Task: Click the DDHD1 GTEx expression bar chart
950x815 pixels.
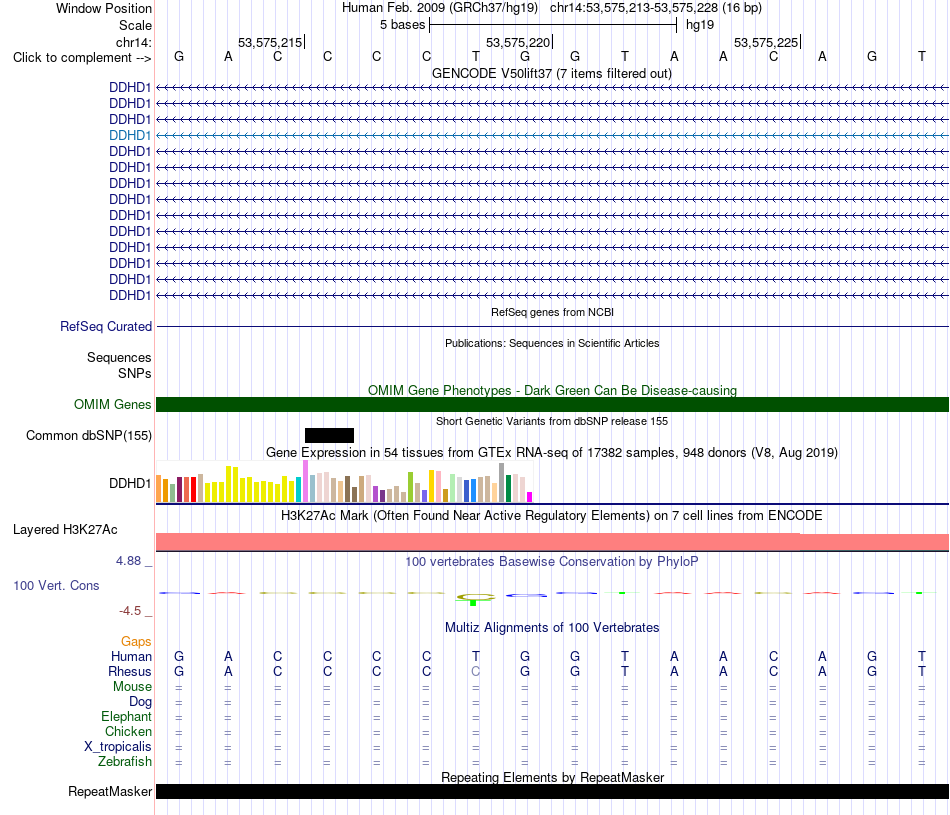Action: (x=344, y=482)
